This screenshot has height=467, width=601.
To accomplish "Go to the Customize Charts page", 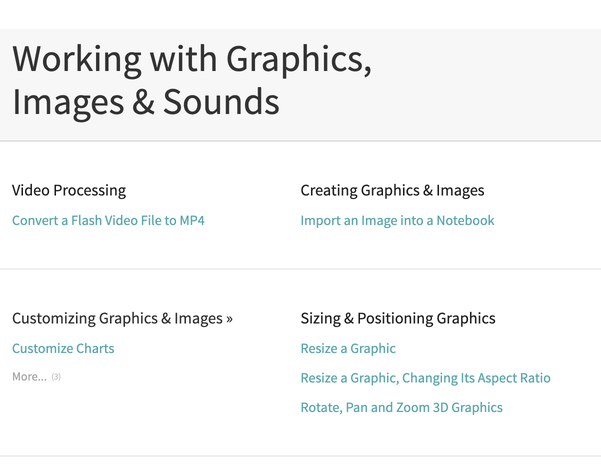I will coord(63,348).
